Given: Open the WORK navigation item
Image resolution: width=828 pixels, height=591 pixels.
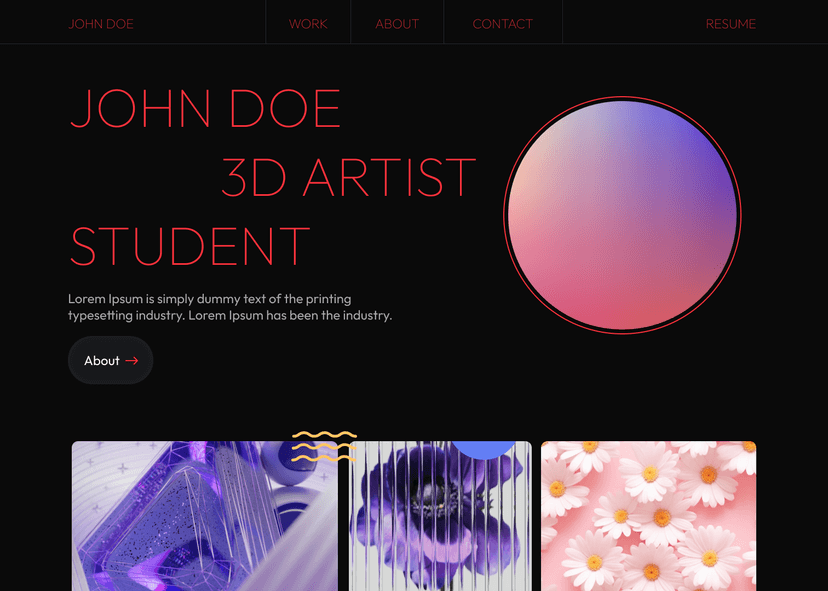Looking at the screenshot, I should coord(308,24).
